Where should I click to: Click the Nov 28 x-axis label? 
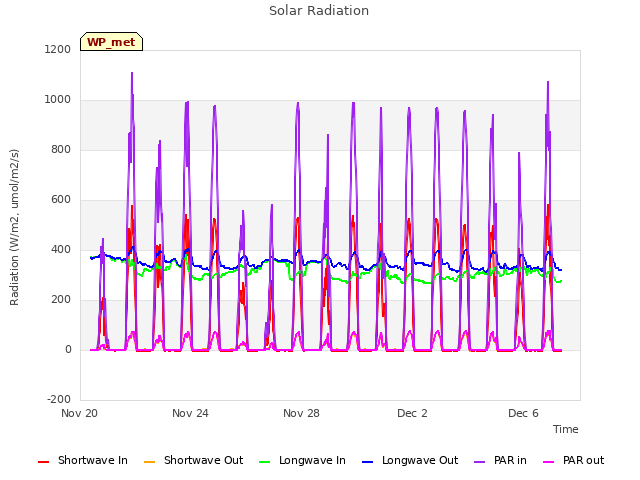tap(301, 413)
